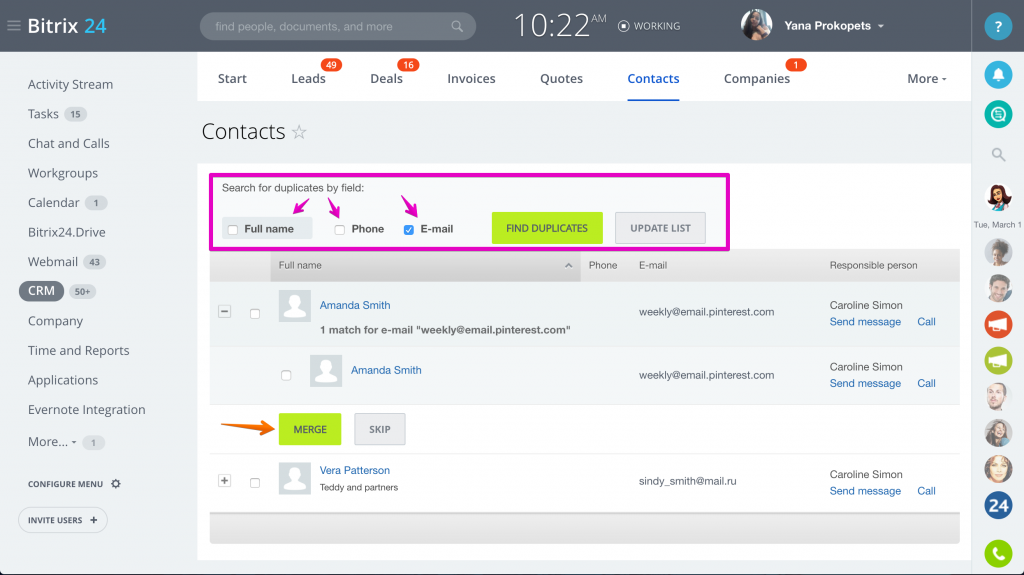Viewport: 1024px width, 575px height.
Task: Click the right sidebar search magnifier
Action: (998, 155)
